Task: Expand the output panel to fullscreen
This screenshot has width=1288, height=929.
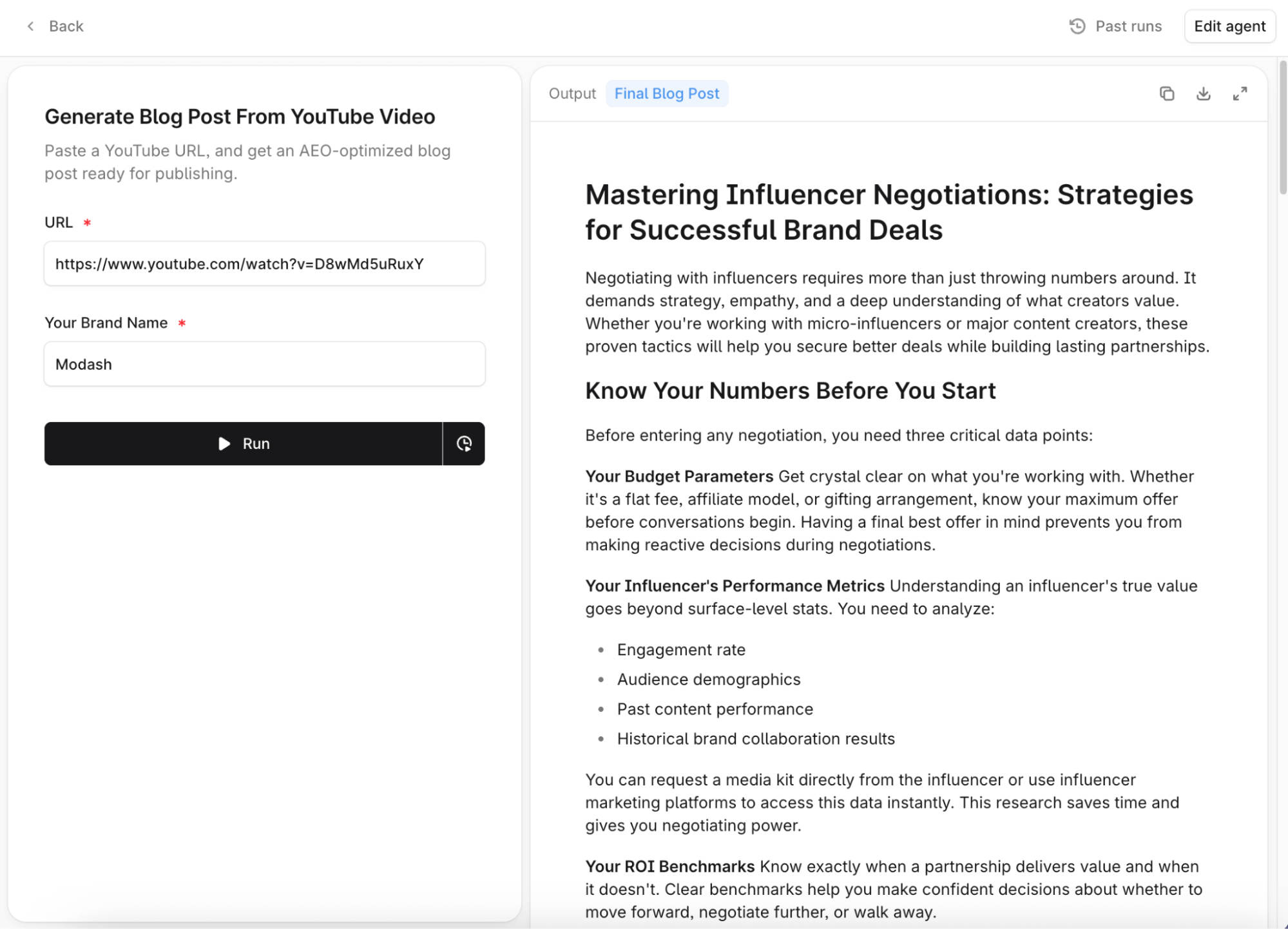Action: tap(1239, 94)
